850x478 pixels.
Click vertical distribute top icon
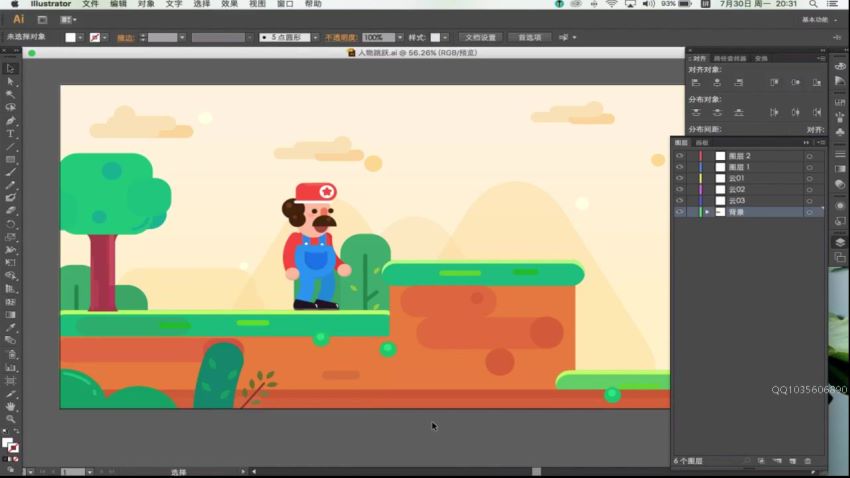click(696, 113)
